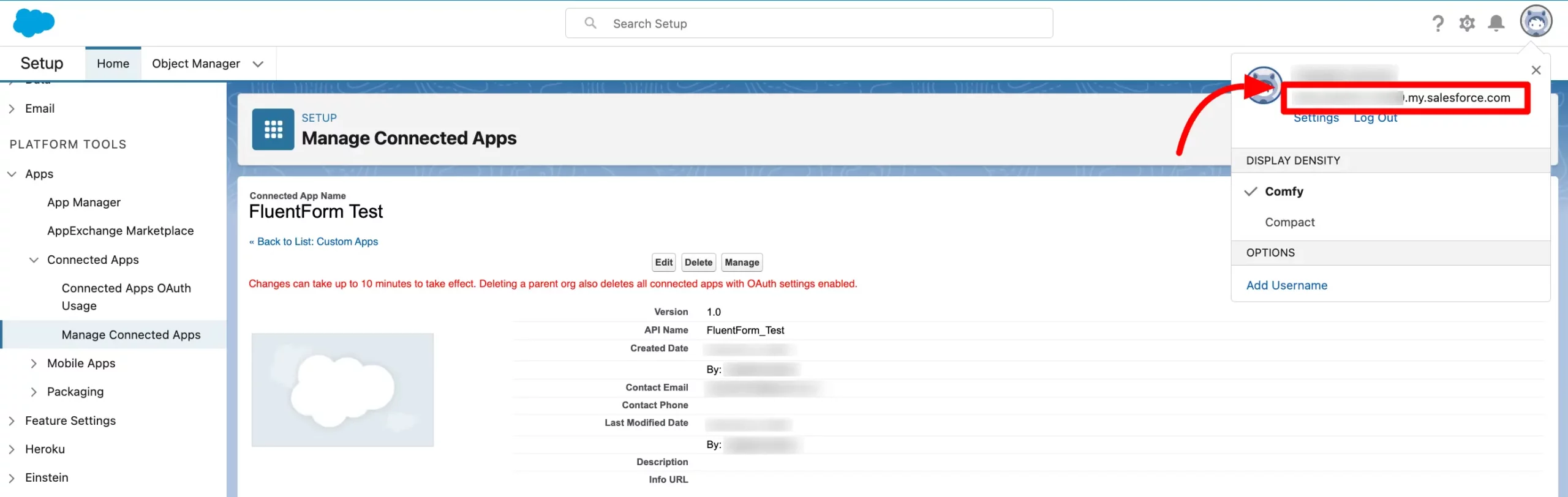Screen dimensions: 1568x497
Task: Open the Object Manager dropdown arrow
Action: (x=258, y=64)
